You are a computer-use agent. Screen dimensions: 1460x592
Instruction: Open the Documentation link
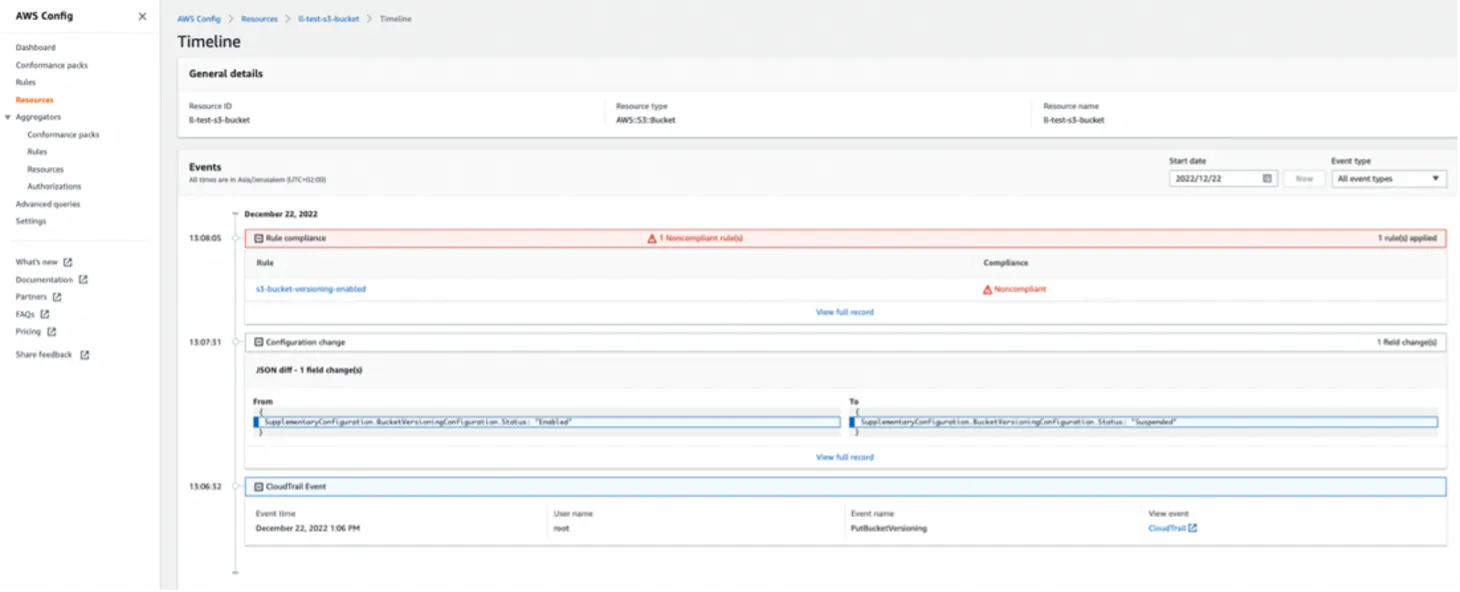(44, 280)
